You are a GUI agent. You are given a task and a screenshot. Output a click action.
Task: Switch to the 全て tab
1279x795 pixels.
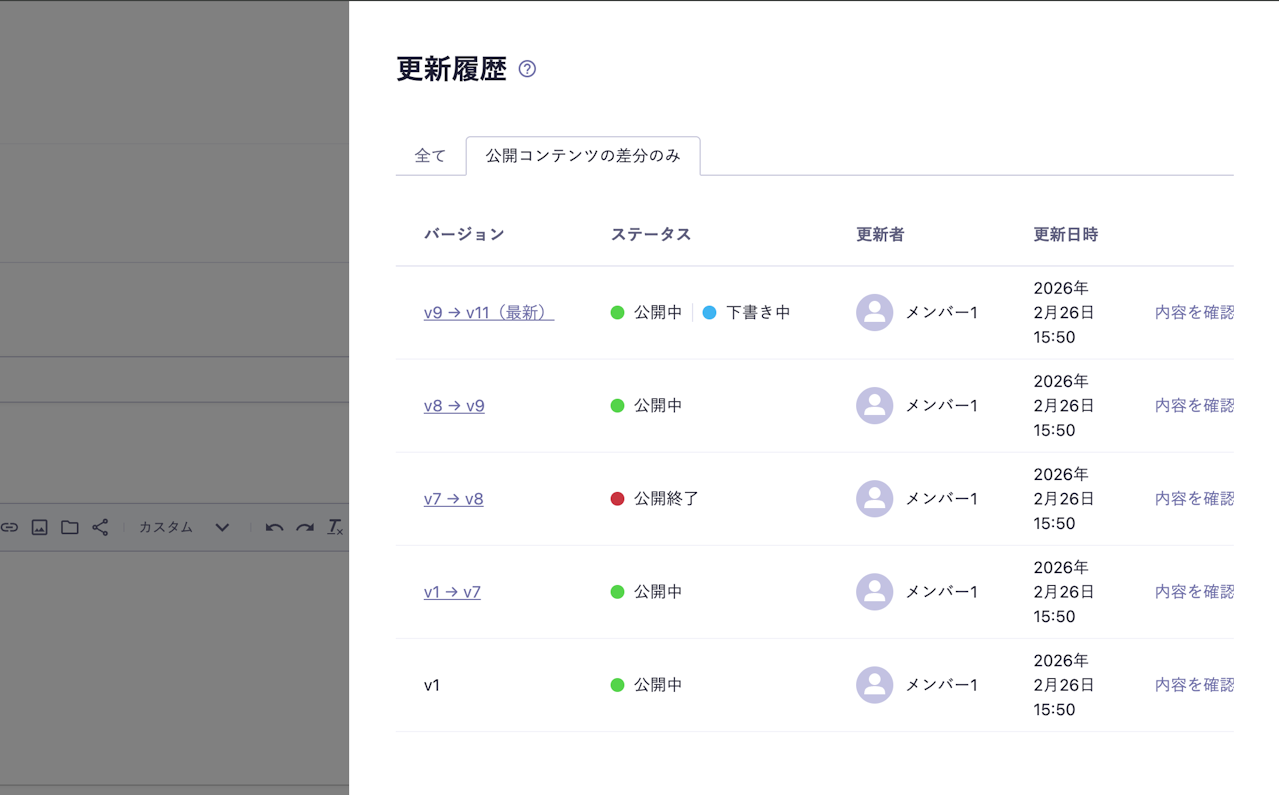point(431,156)
